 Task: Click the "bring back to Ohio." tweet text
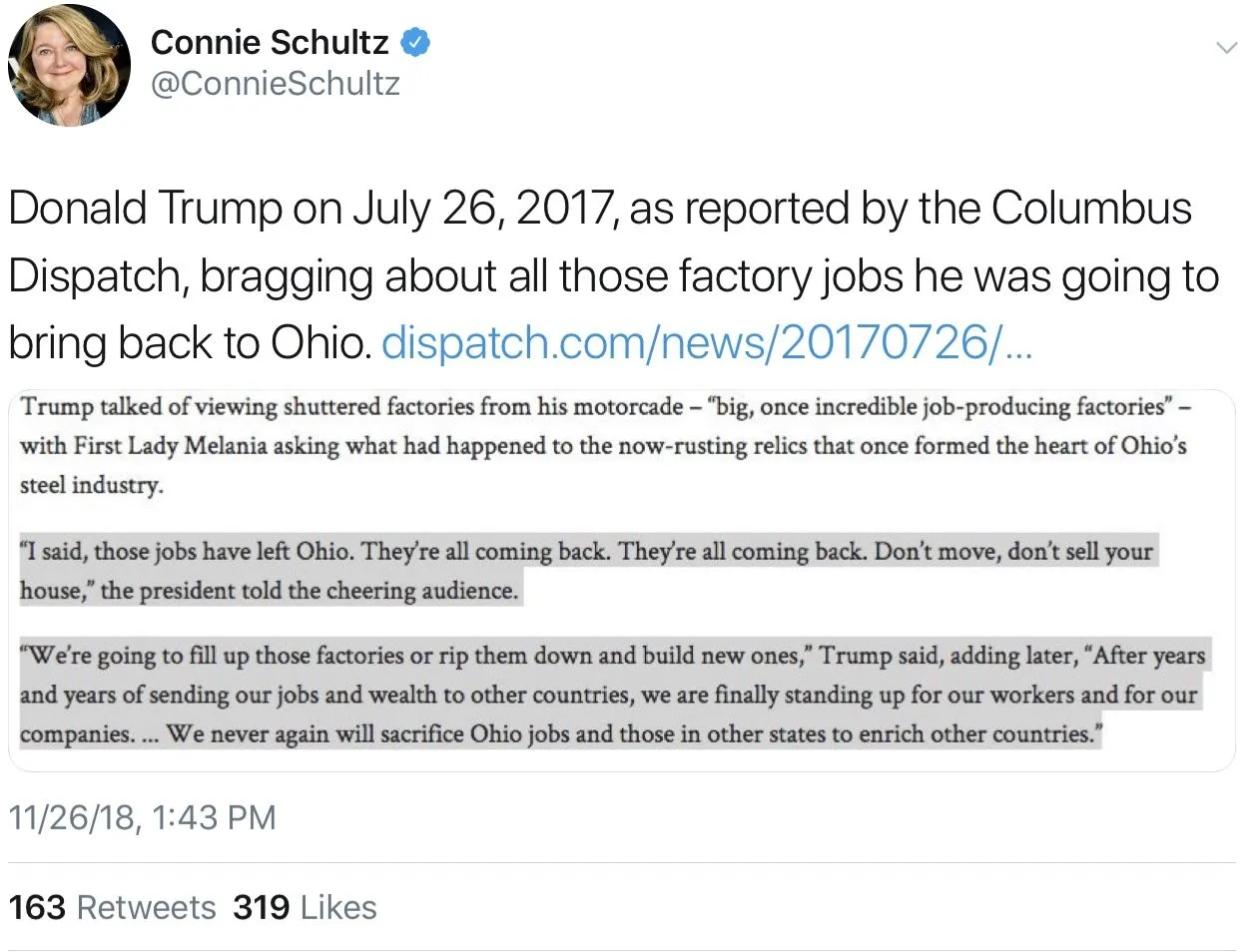point(190,342)
